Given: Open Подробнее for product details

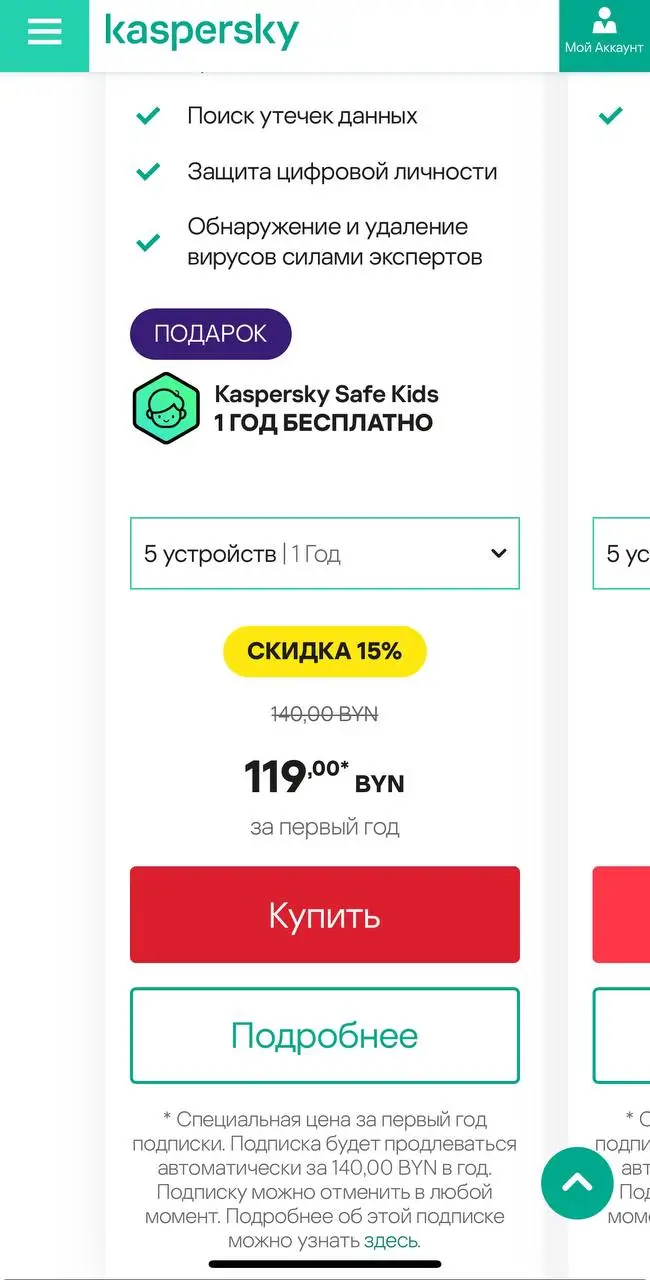Looking at the screenshot, I should (325, 1035).
